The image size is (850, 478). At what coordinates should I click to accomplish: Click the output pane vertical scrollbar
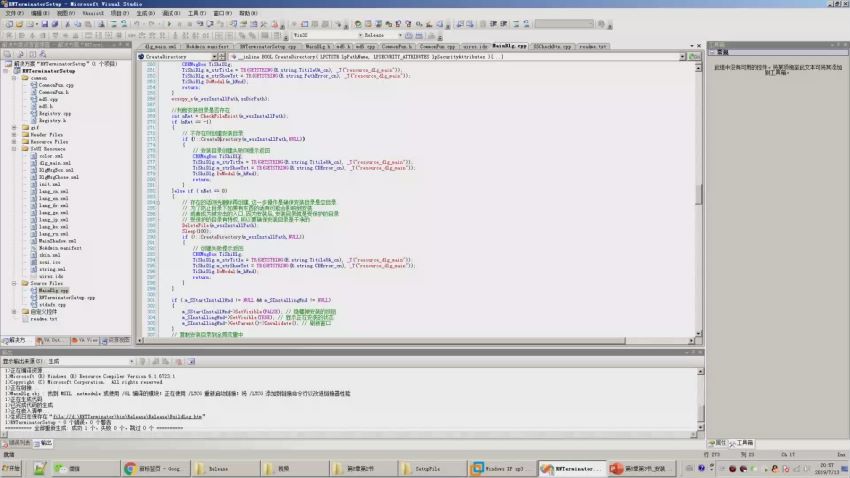point(700,400)
